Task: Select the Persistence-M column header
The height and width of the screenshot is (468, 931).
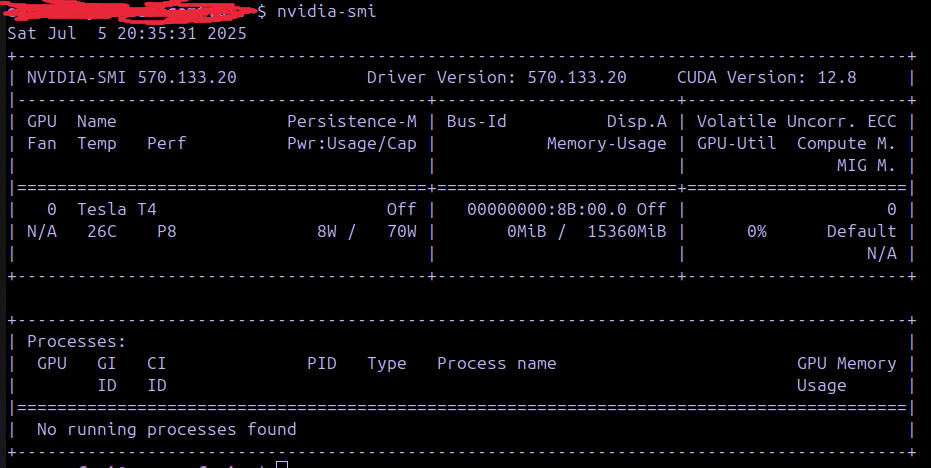Action: coord(352,122)
